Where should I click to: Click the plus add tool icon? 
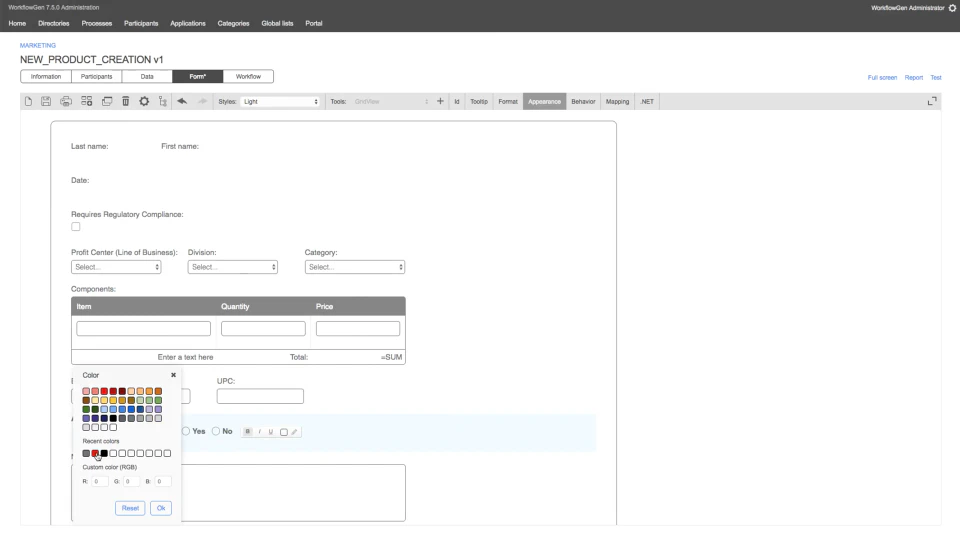(x=440, y=102)
